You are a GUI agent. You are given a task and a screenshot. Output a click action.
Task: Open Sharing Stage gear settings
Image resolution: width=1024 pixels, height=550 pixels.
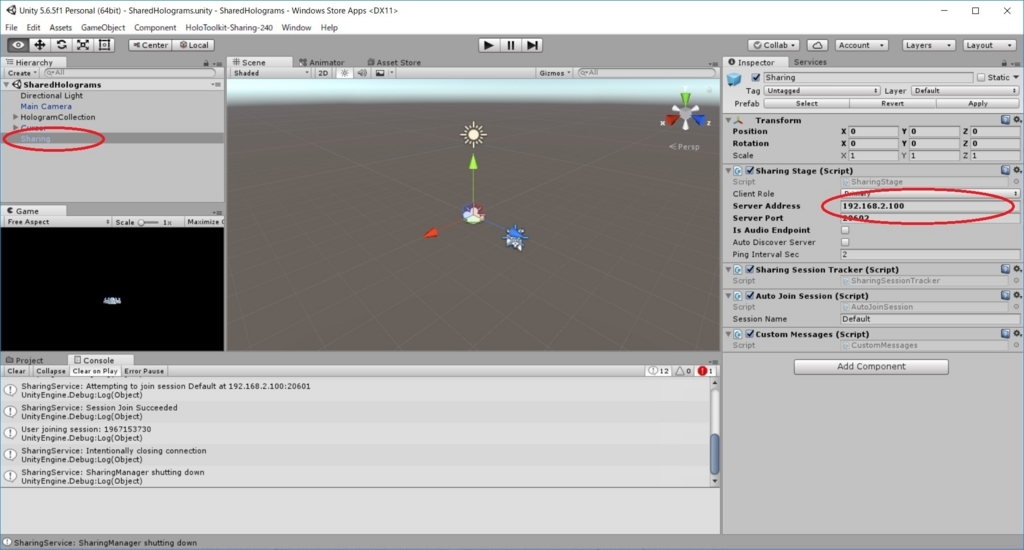[1017, 170]
